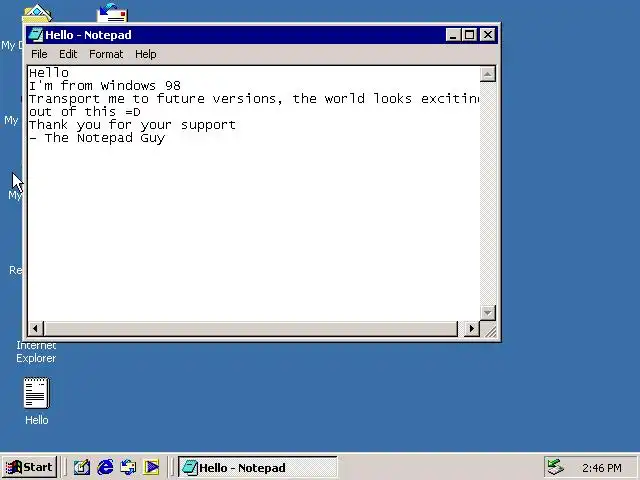Open the File menu in Notepad
640x480 pixels.
pyautogui.click(x=39, y=54)
